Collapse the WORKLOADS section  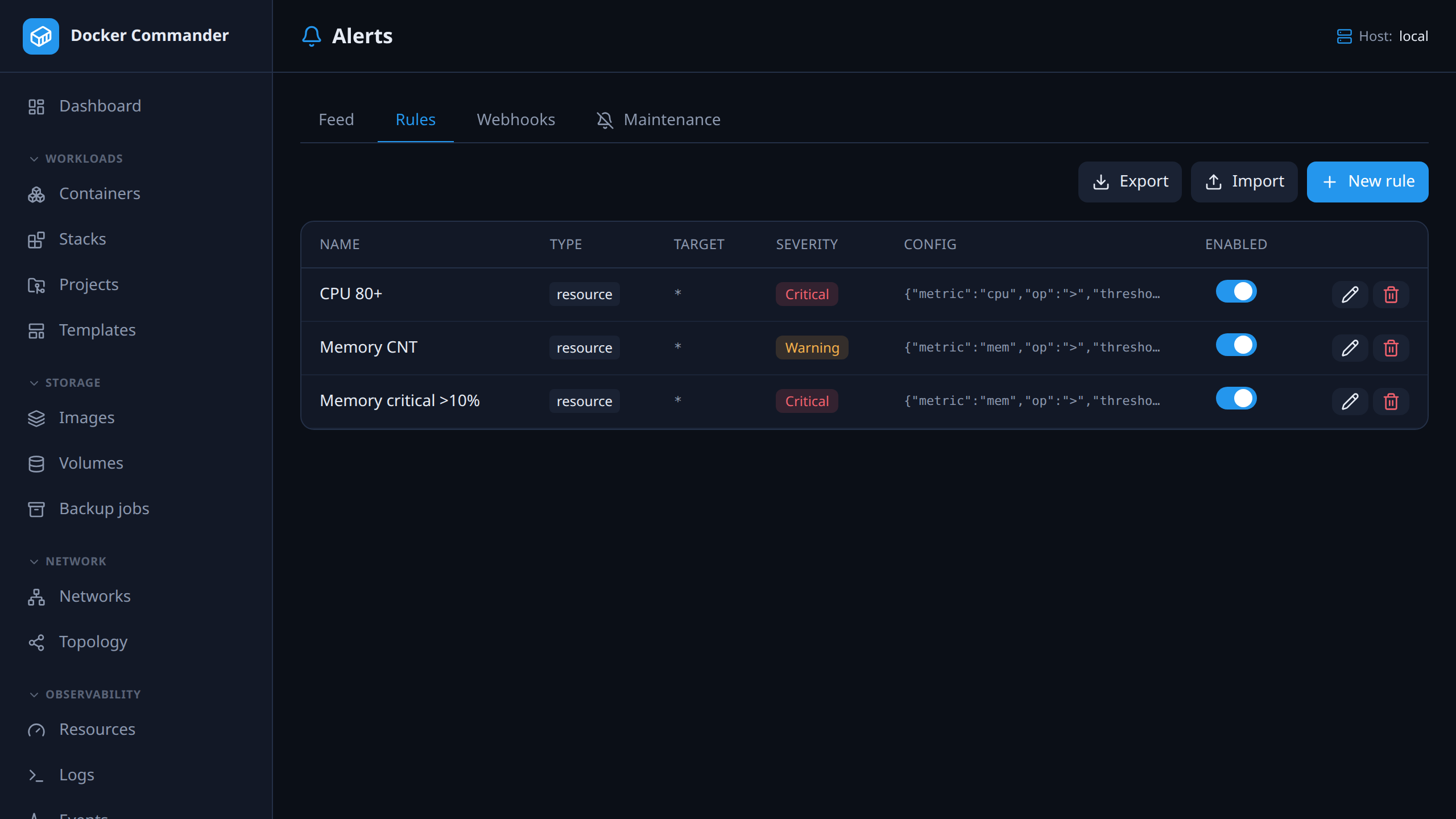coord(76,159)
